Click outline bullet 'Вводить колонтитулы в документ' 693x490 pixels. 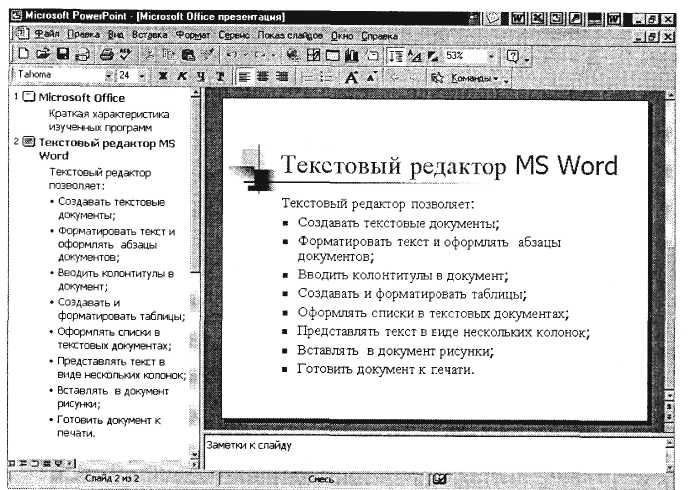coord(115,280)
